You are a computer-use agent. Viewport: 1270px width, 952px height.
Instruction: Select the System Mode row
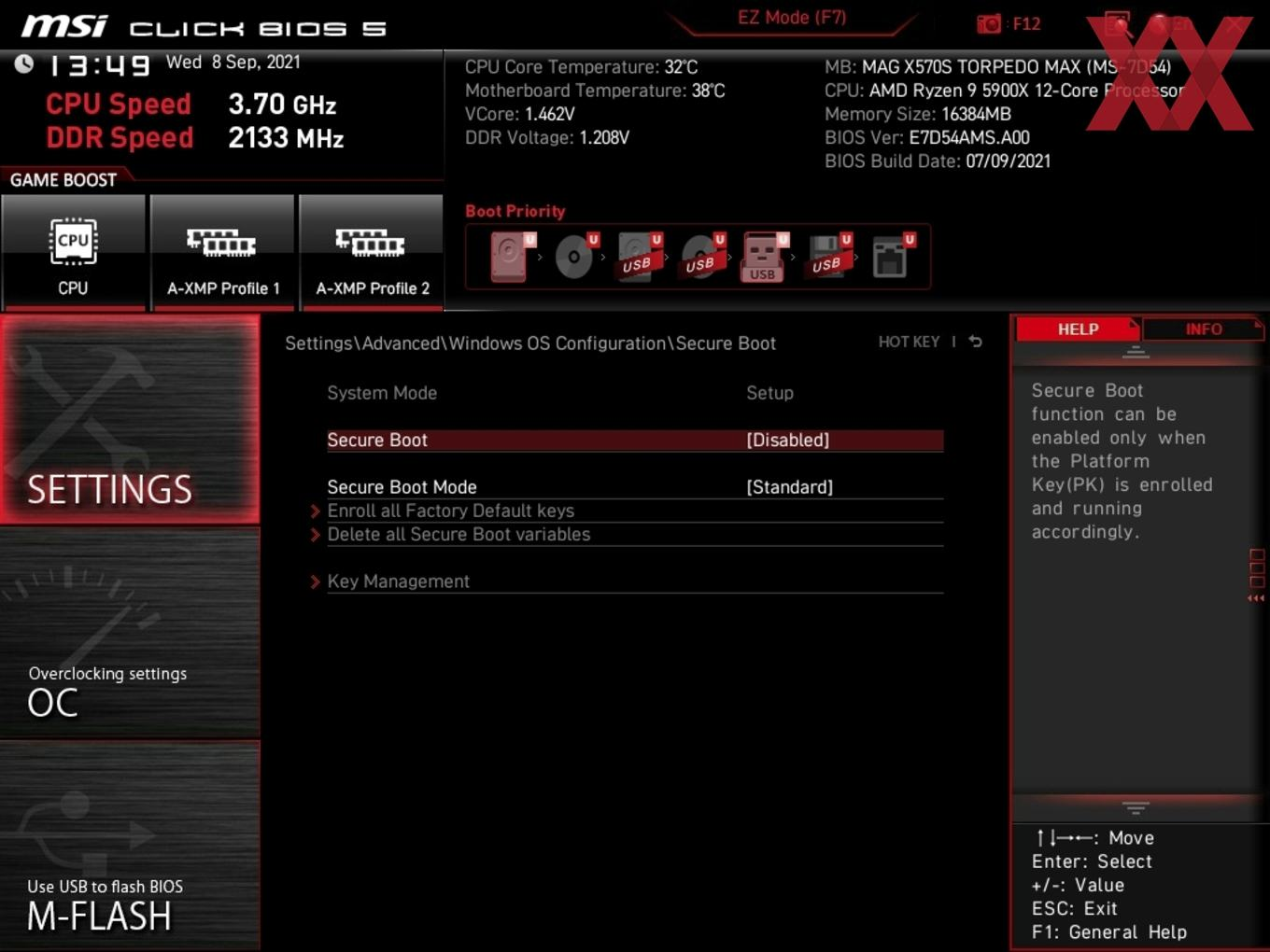635,393
